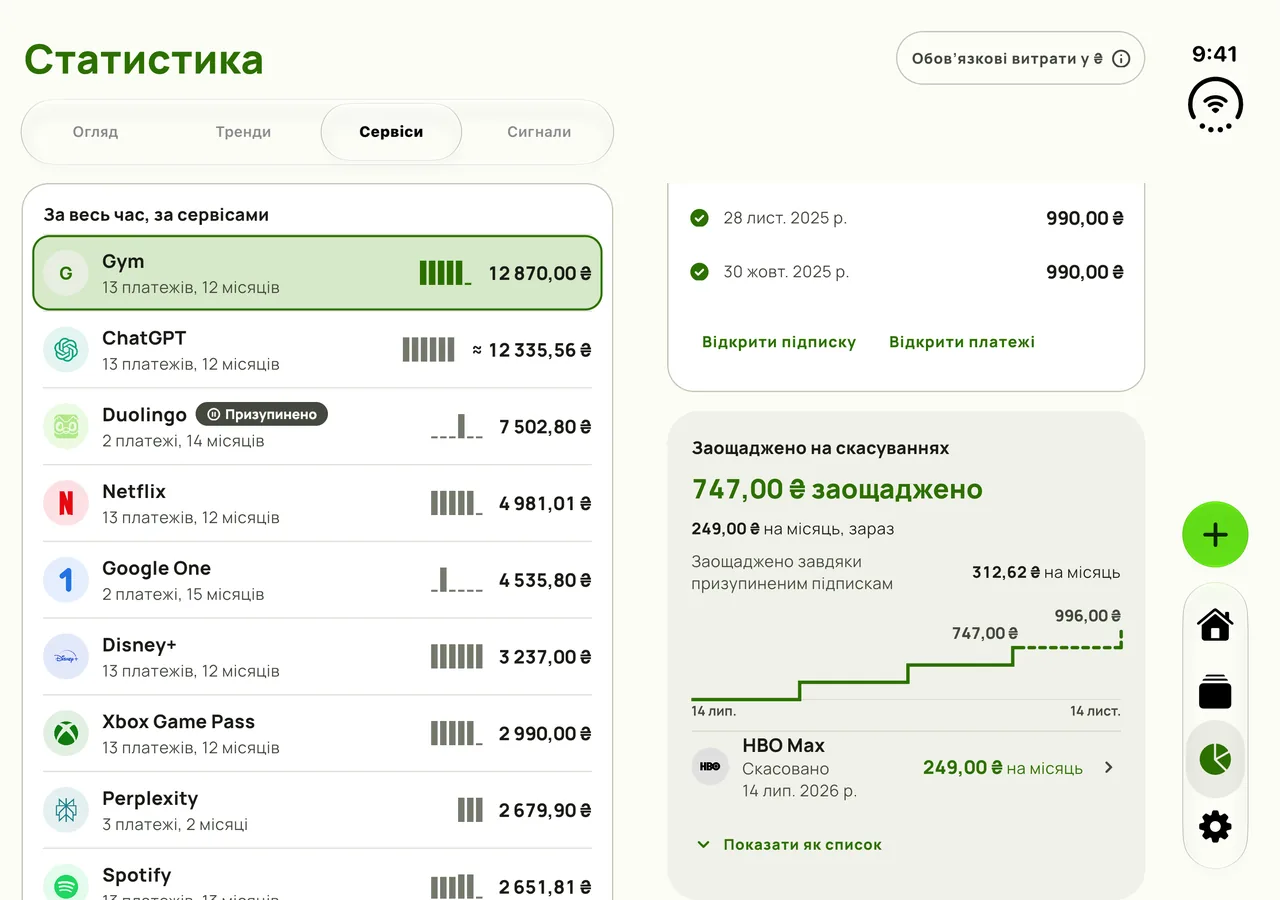Image resolution: width=1280 pixels, height=900 pixels.
Task: Click the Netflix logo icon
Action: (66, 503)
